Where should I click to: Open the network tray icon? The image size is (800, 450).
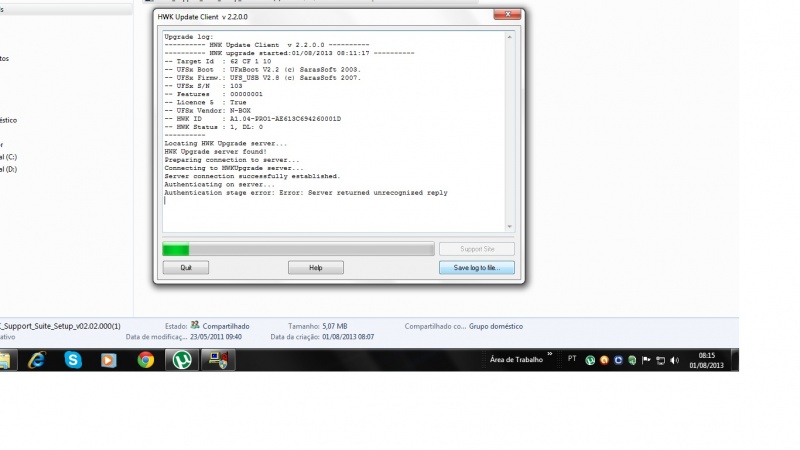[660, 360]
